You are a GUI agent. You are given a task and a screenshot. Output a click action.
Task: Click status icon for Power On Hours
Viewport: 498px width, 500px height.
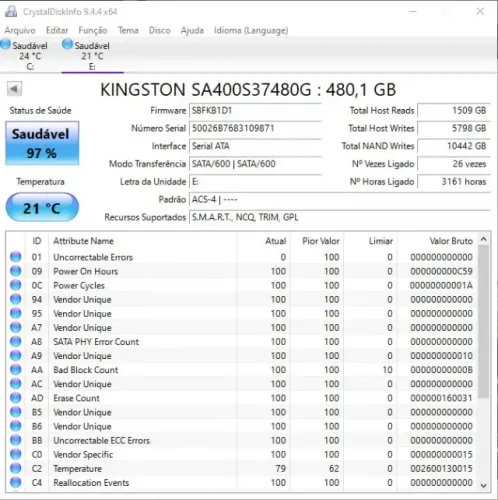(x=15, y=271)
